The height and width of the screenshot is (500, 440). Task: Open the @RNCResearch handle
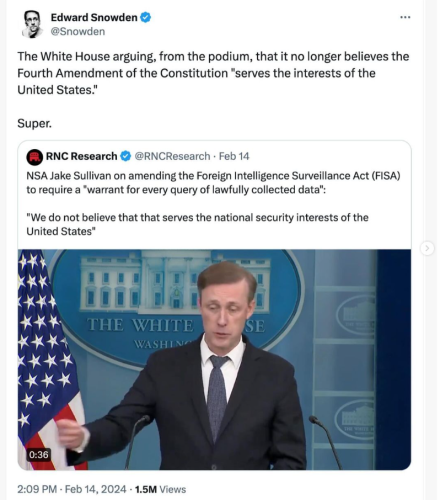pyautogui.click(x=172, y=156)
